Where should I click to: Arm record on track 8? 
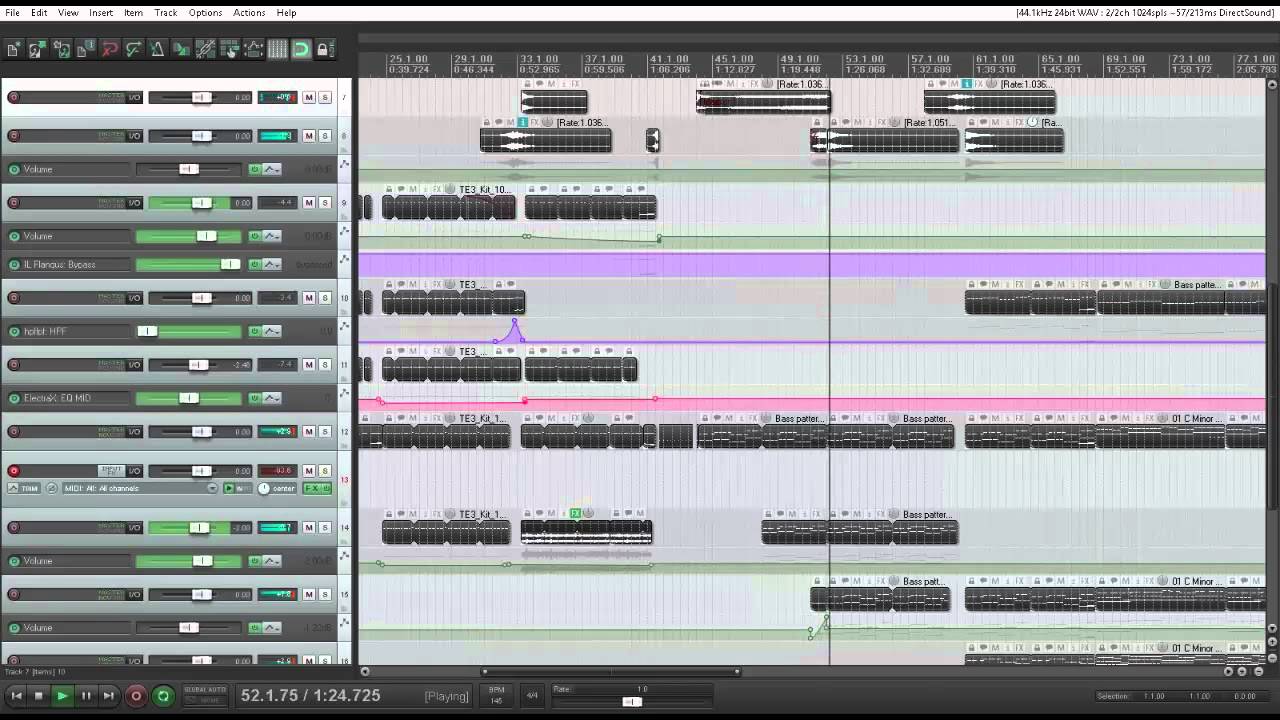[x=14, y=136]
